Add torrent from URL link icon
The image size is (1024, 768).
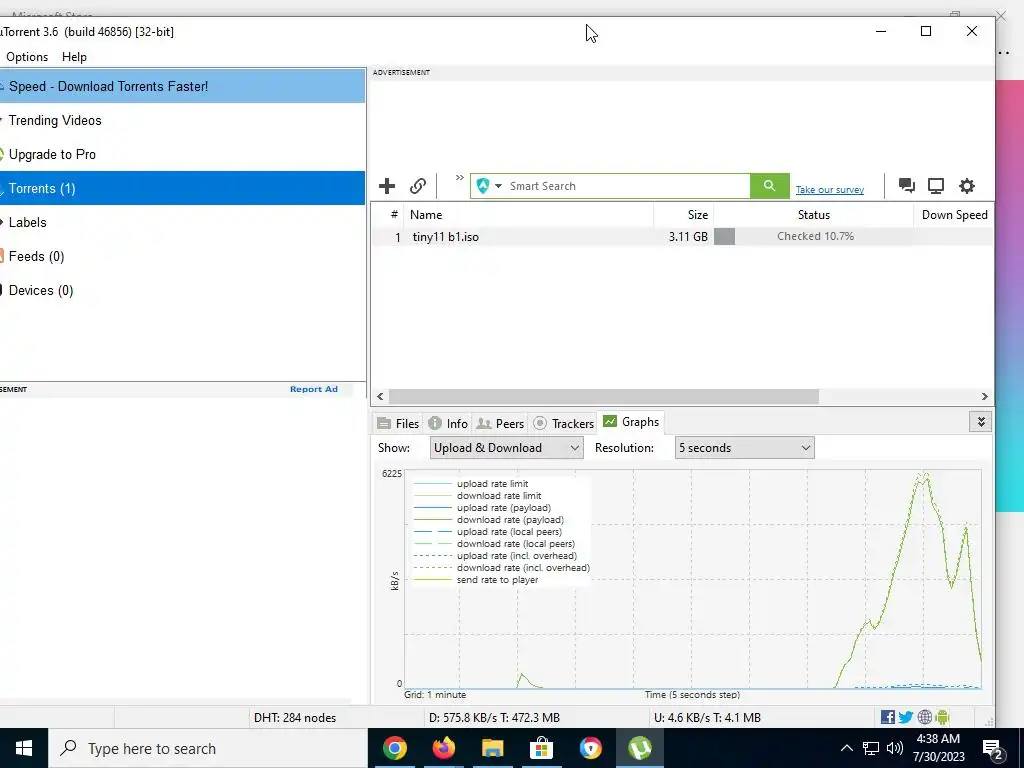(418, 186)
